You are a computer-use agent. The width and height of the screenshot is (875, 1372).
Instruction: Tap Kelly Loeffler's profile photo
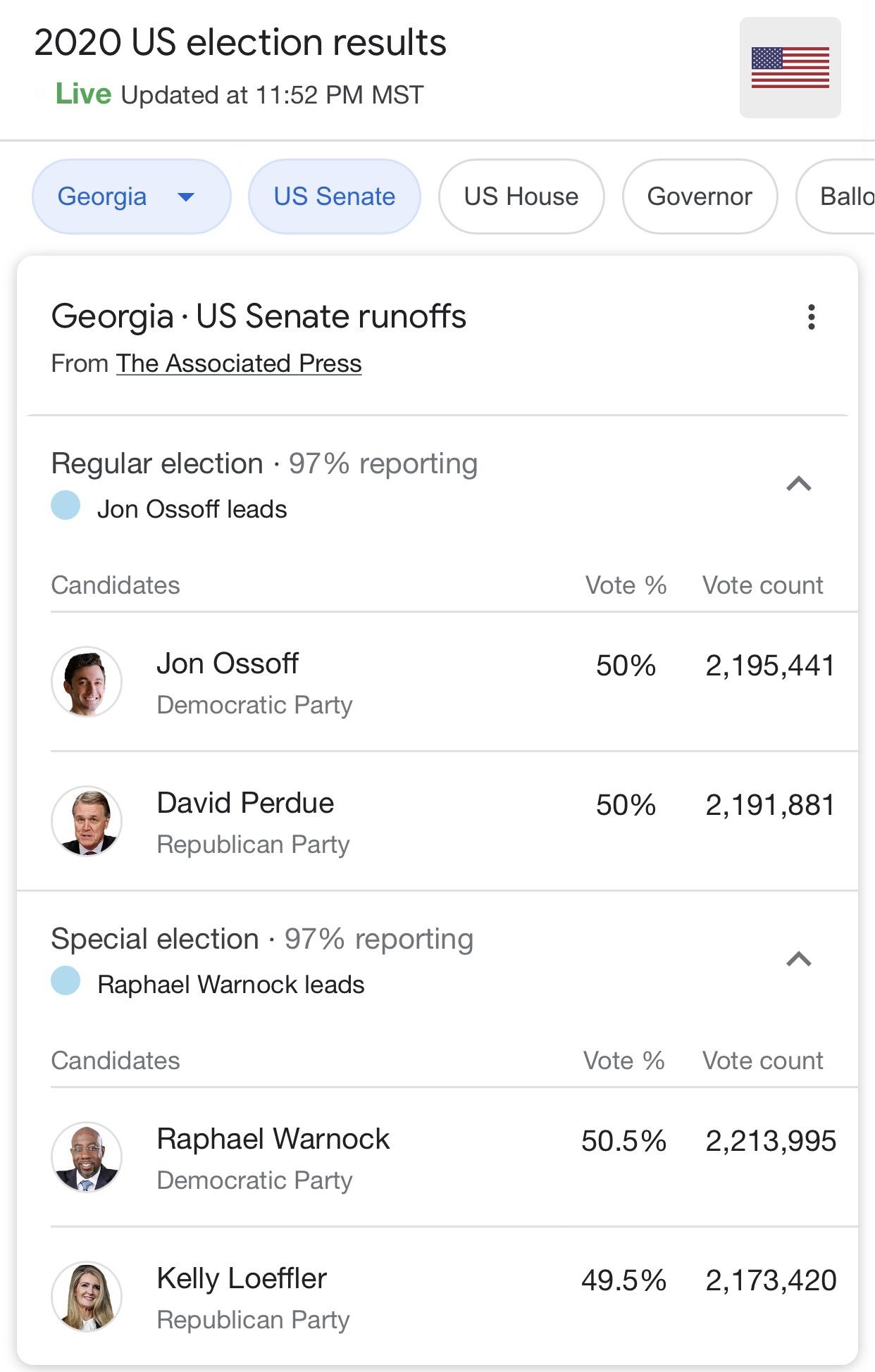tap(87, 1297)
